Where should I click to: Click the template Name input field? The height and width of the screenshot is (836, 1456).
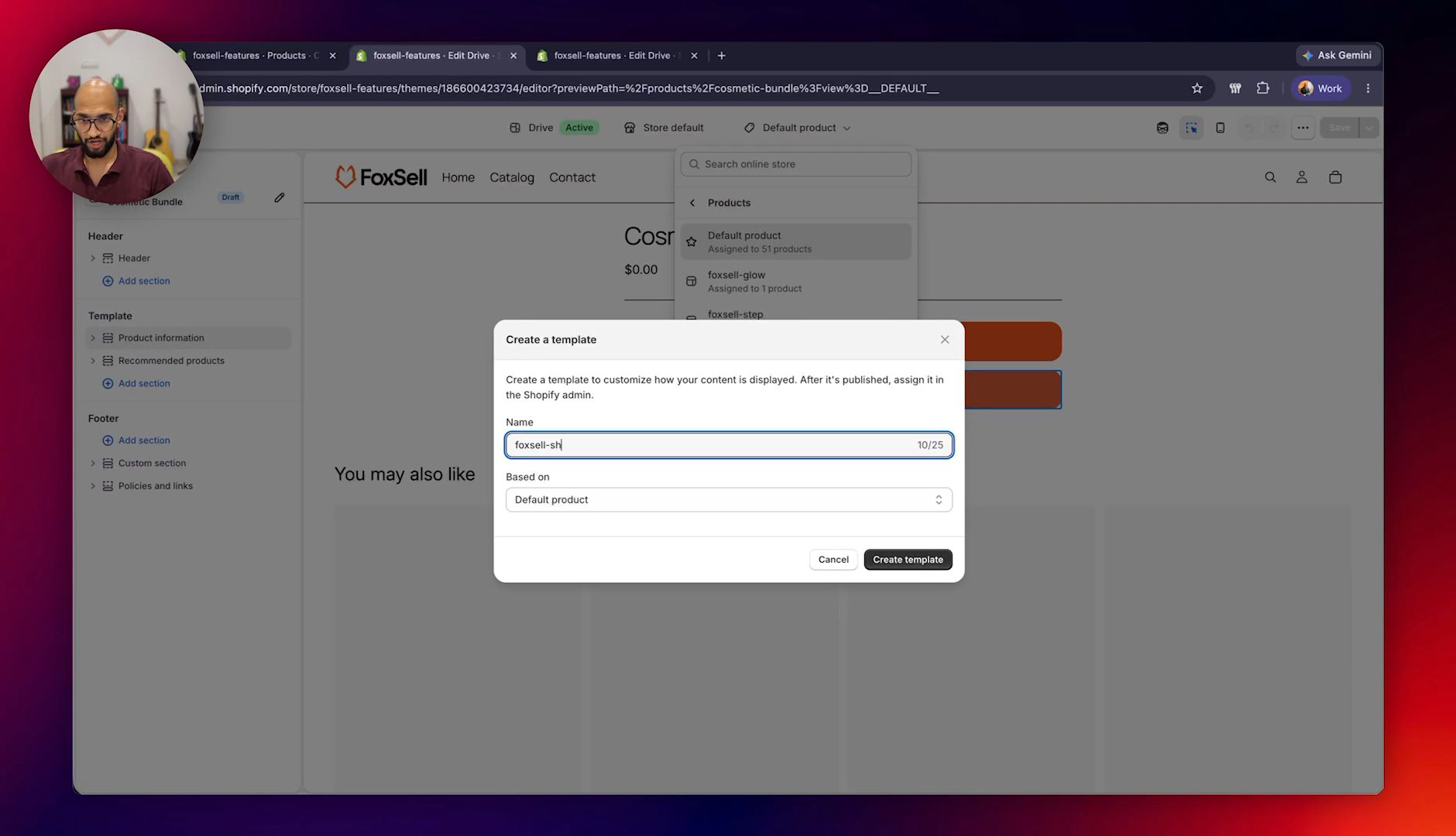(x=729, y=445)
